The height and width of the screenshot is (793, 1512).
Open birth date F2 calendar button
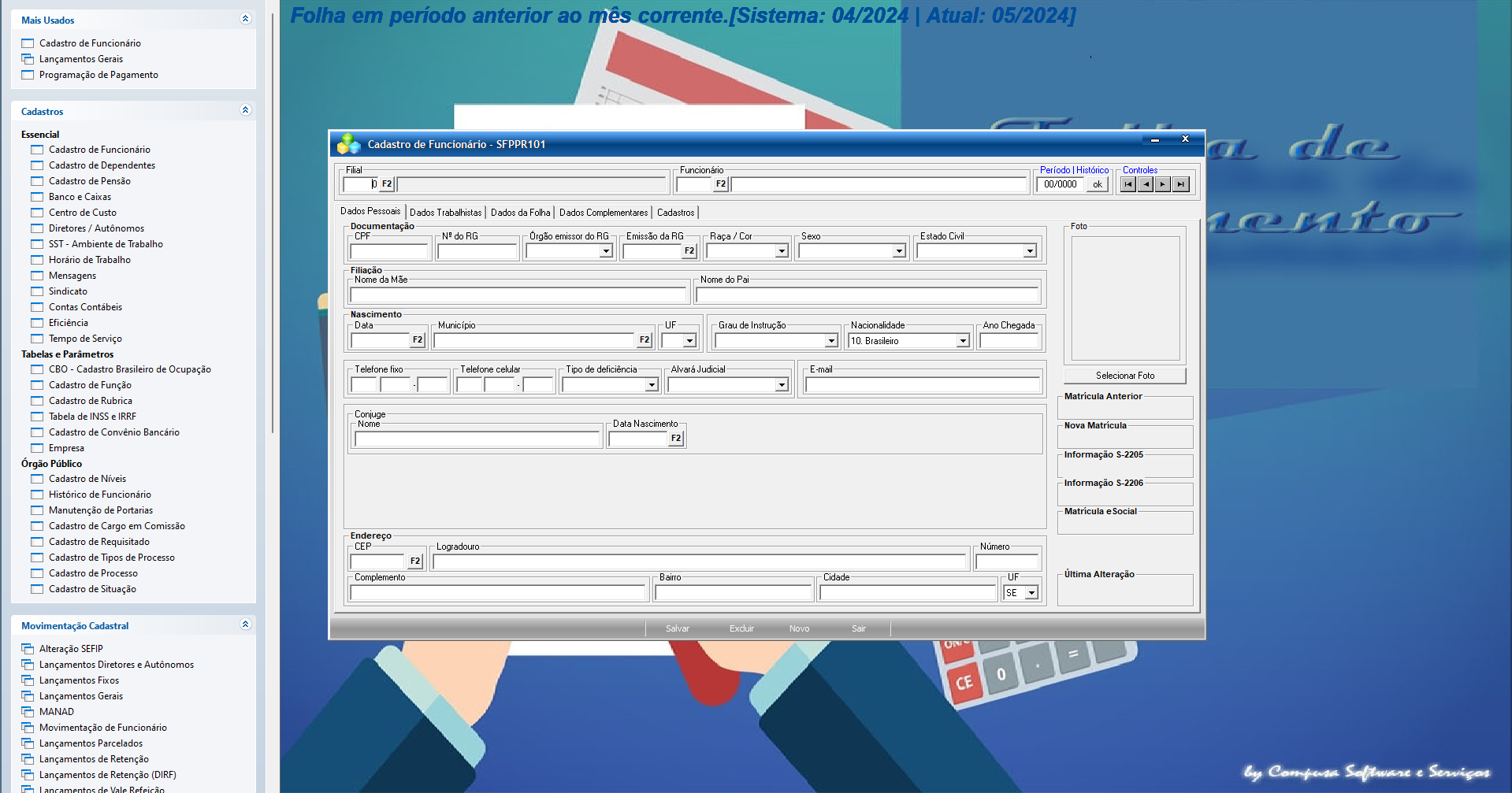tap(418, 340)
